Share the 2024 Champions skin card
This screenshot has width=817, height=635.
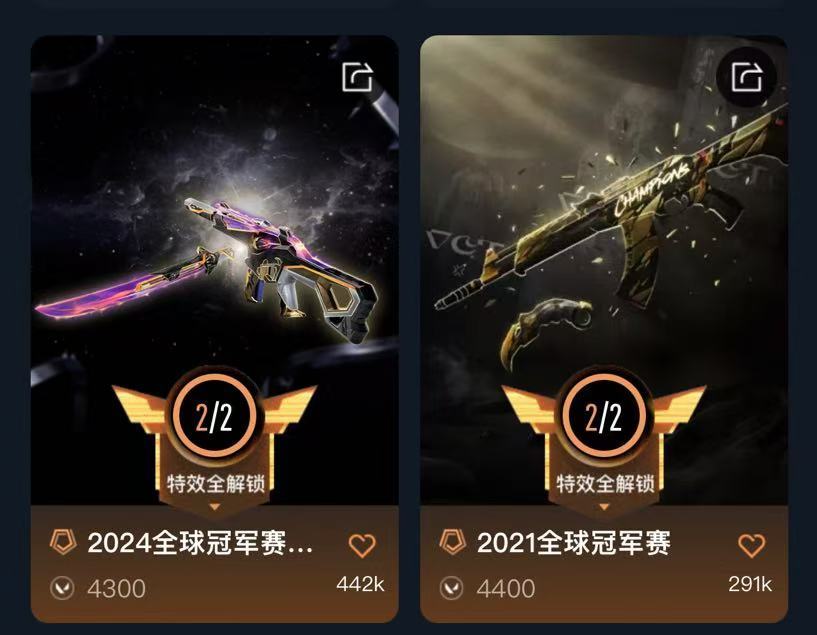pyautogui.click(x=357, y=77)
